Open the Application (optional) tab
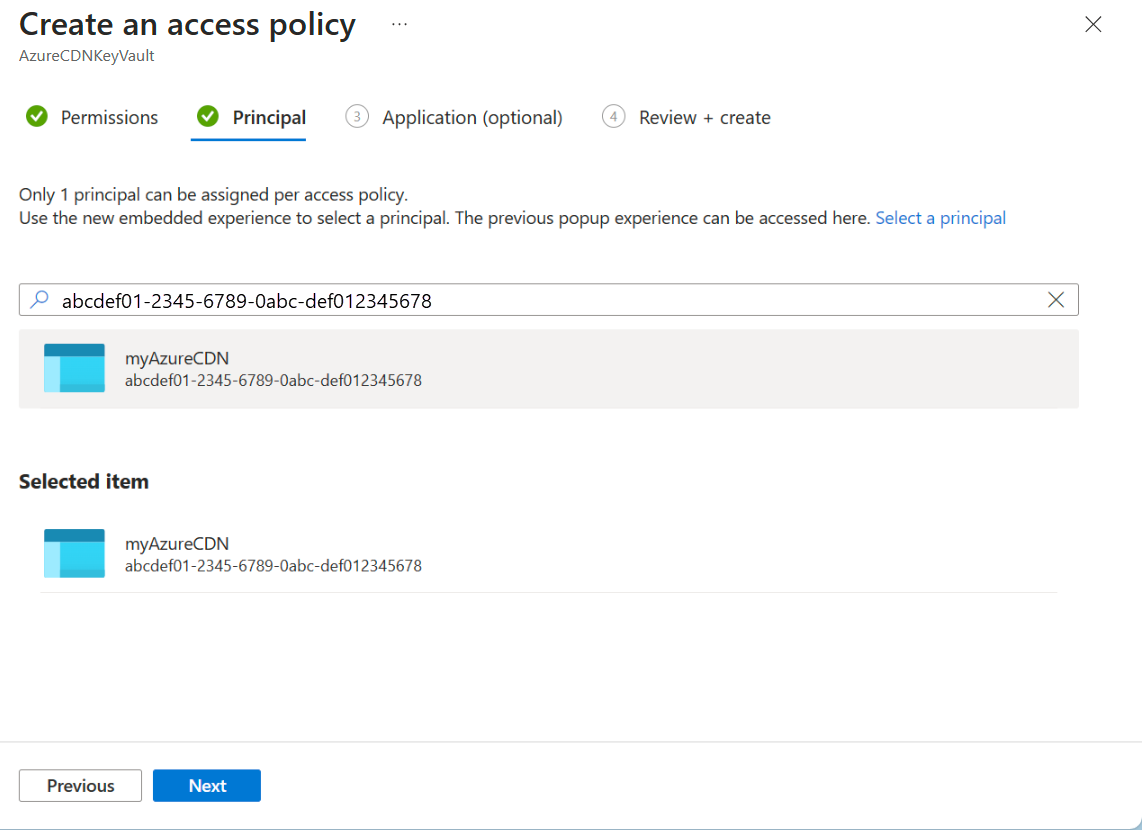The image size is (1142, 830). click(472, 118)
